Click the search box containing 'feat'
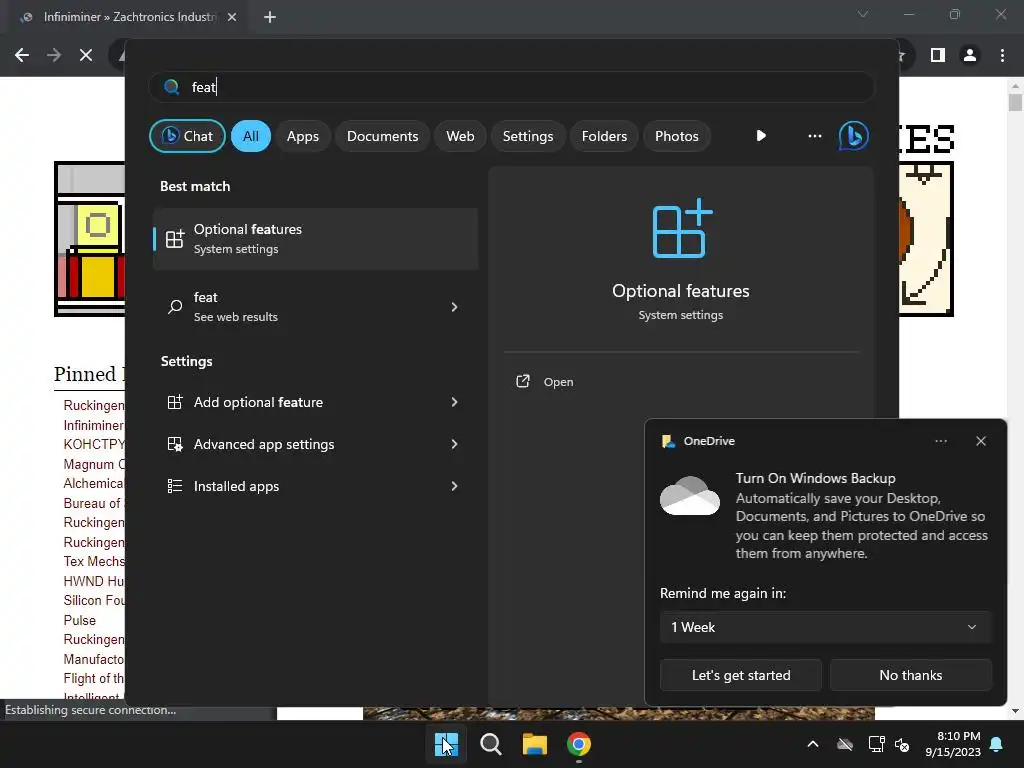The image size is (1024, 768). (511, 87)
